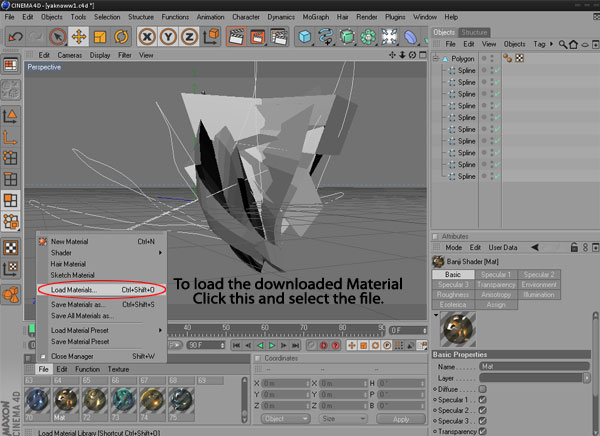Open the Layer dropdown arrow
Screen dimensions: 600x436
click(x=587, y=378)
